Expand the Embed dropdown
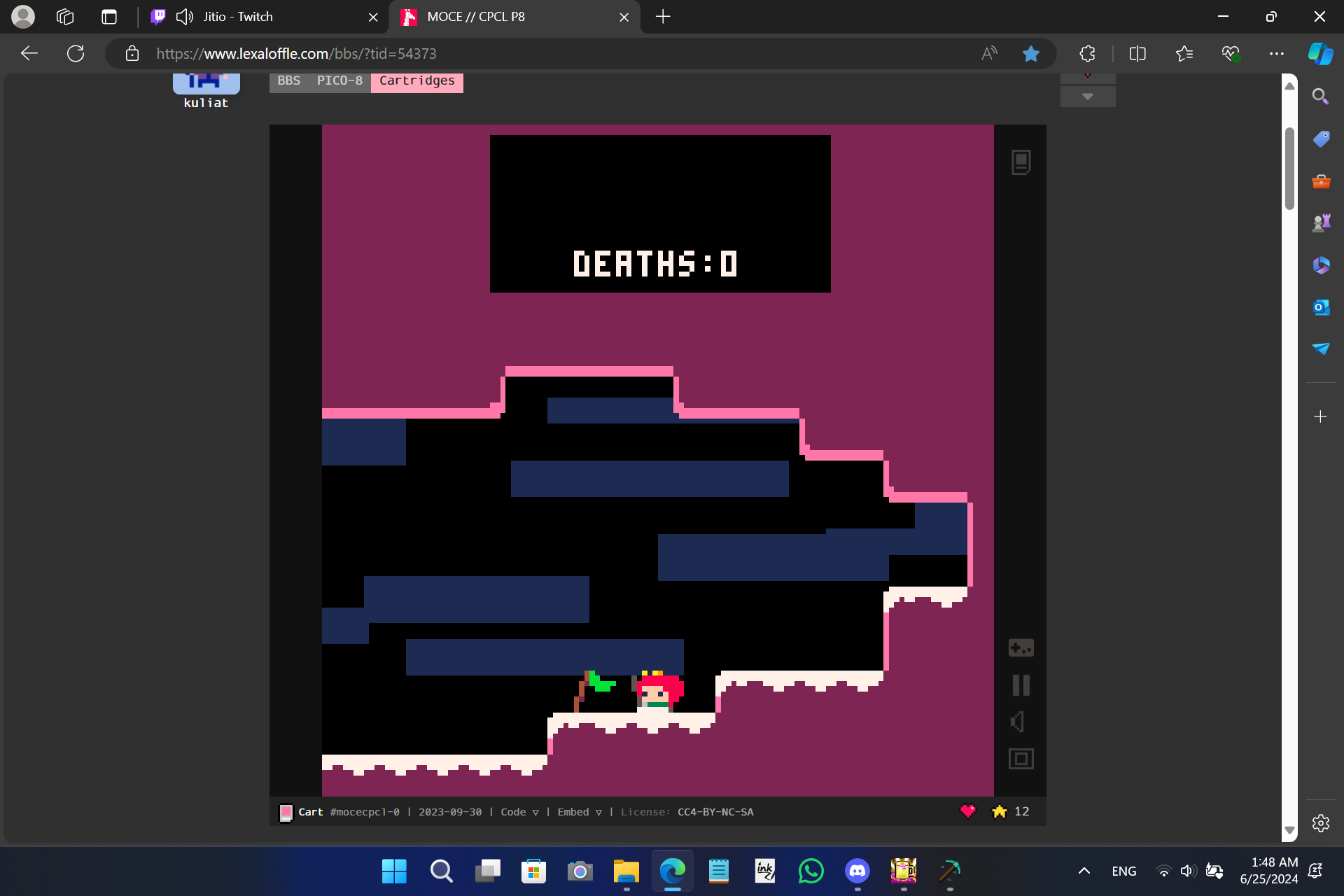 tap(580, 812)
